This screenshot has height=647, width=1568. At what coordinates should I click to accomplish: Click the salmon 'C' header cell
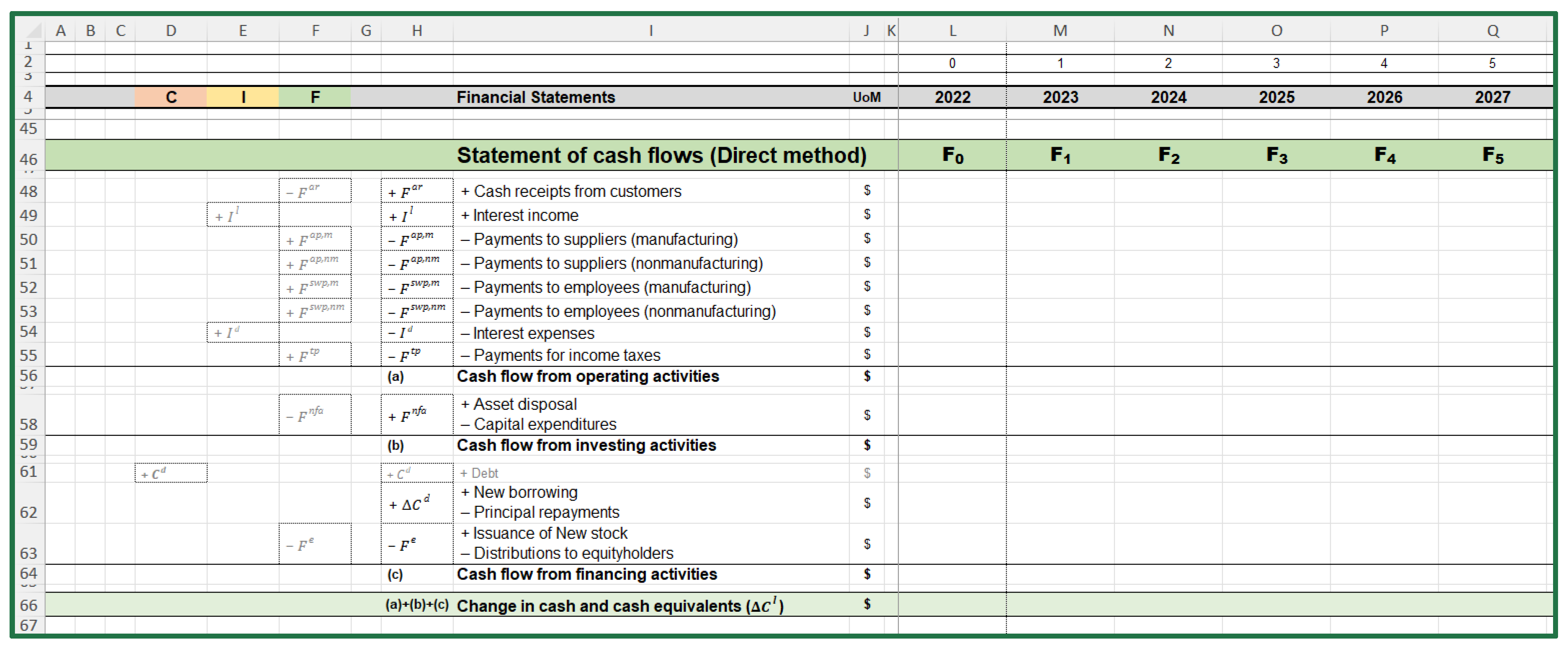tap(170, 97)
